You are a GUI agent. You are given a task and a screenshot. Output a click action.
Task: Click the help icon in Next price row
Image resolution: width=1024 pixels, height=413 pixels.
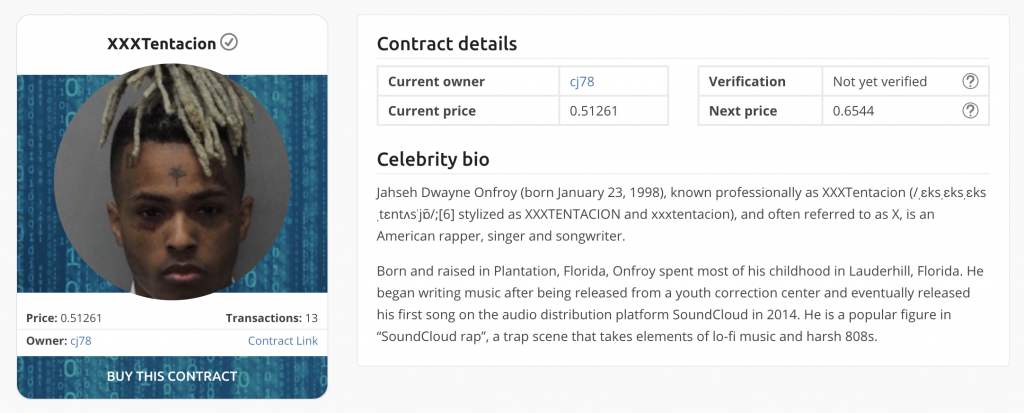click(970, 111)
